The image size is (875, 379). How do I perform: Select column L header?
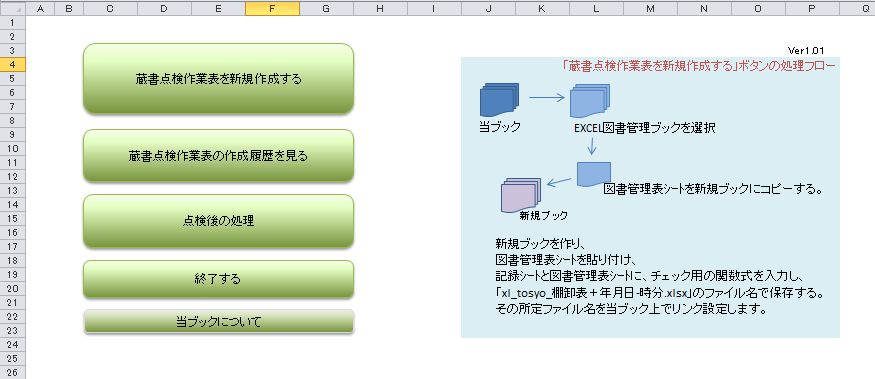tap(596, 8)
